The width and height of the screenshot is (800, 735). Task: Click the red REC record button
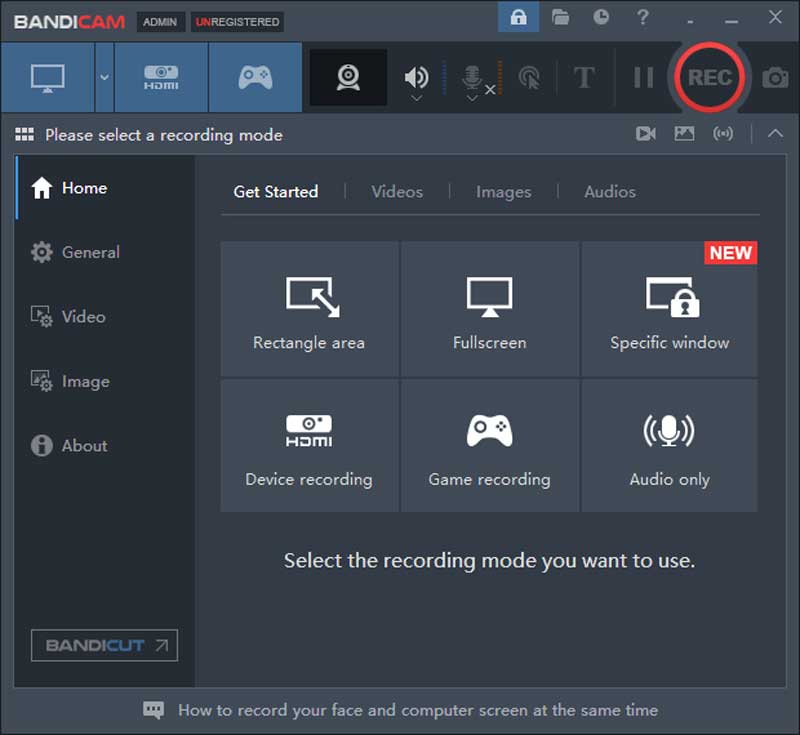pos(709,78)
